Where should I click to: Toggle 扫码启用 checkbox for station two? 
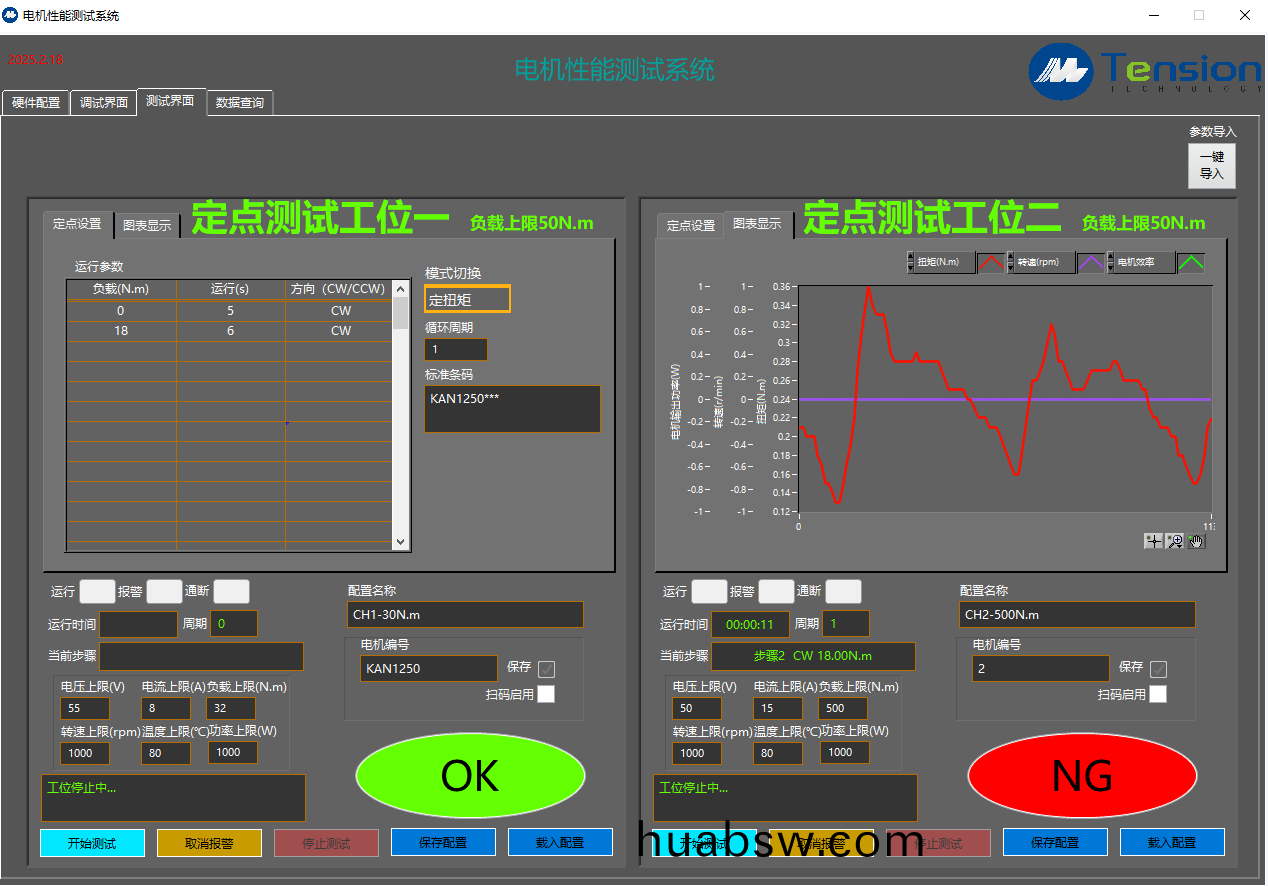pos(1158,694)
